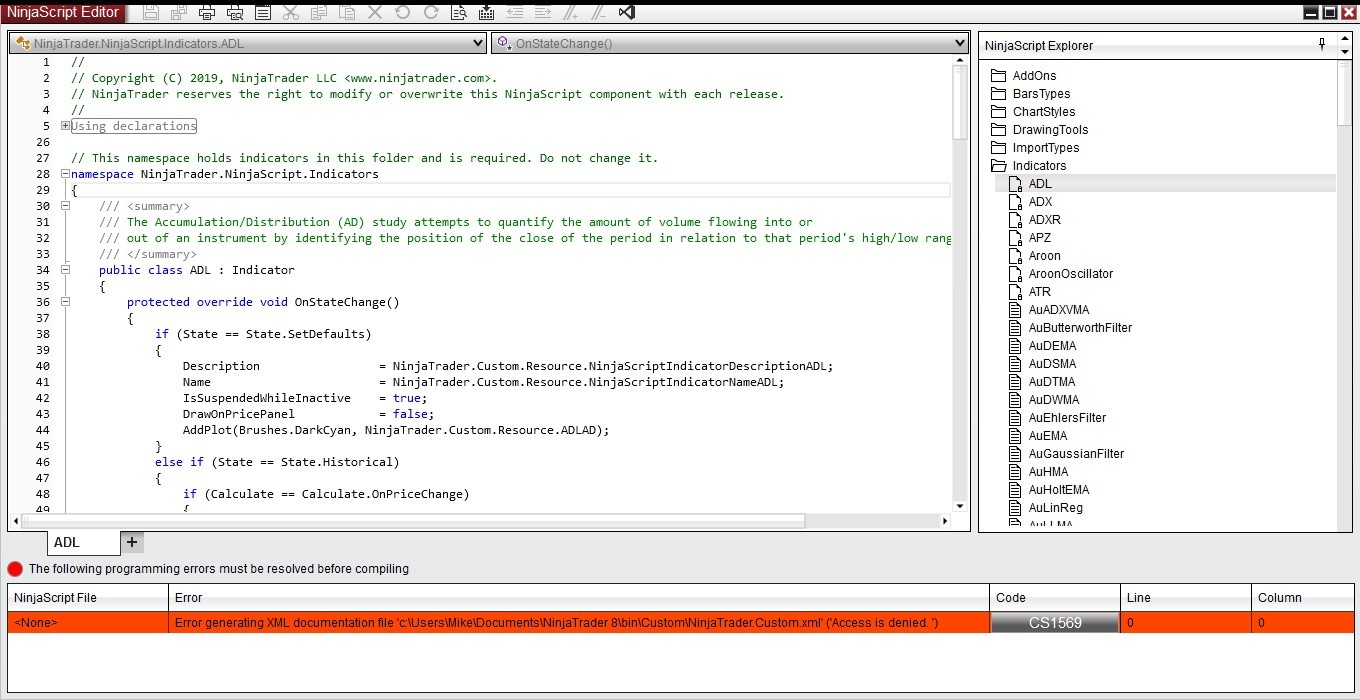
Task: Select the AuEMA indicator file
Action: [x=1037, y=436]
